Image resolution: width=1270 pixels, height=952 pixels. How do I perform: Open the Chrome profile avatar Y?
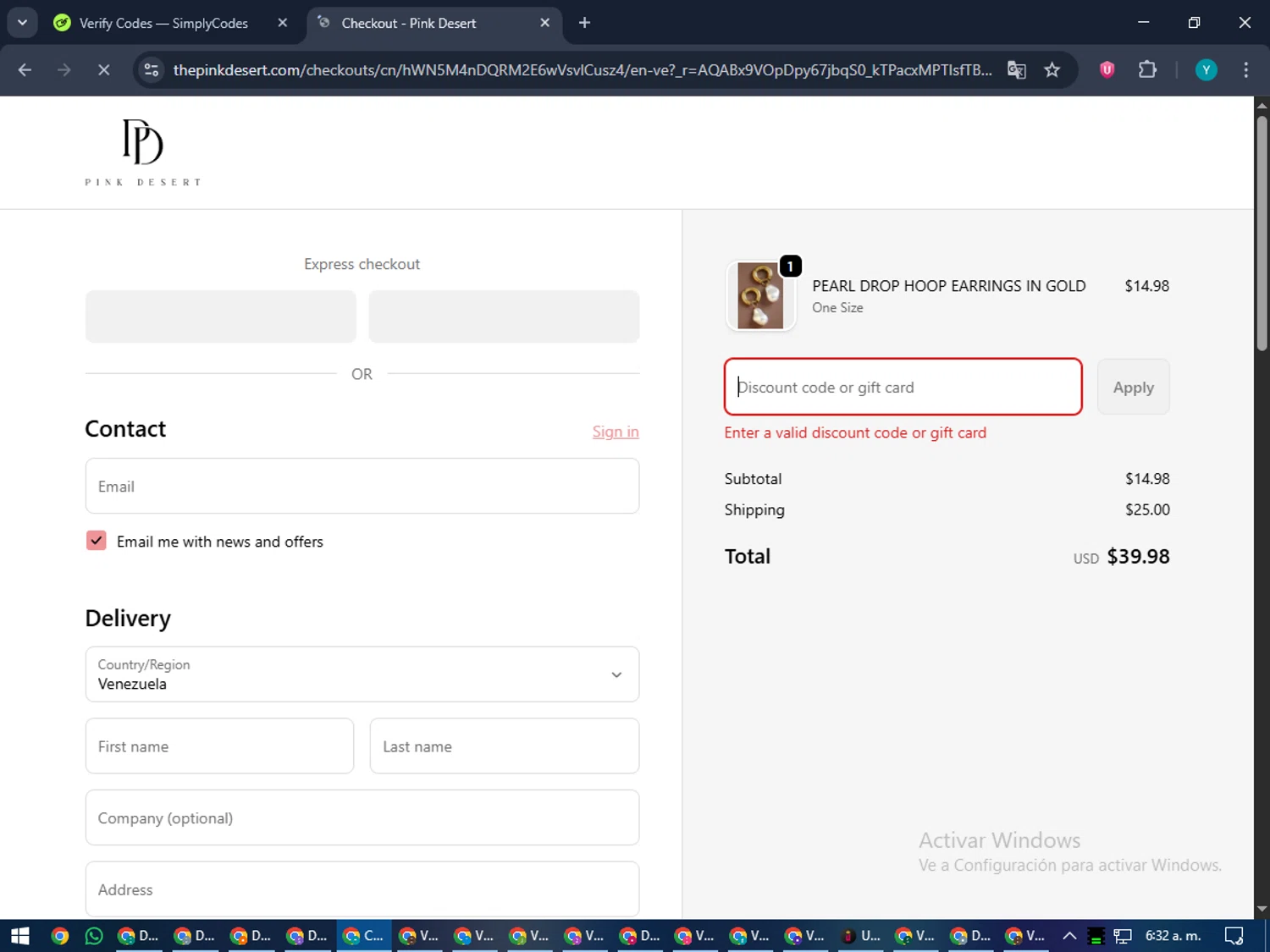point(1206,70)
